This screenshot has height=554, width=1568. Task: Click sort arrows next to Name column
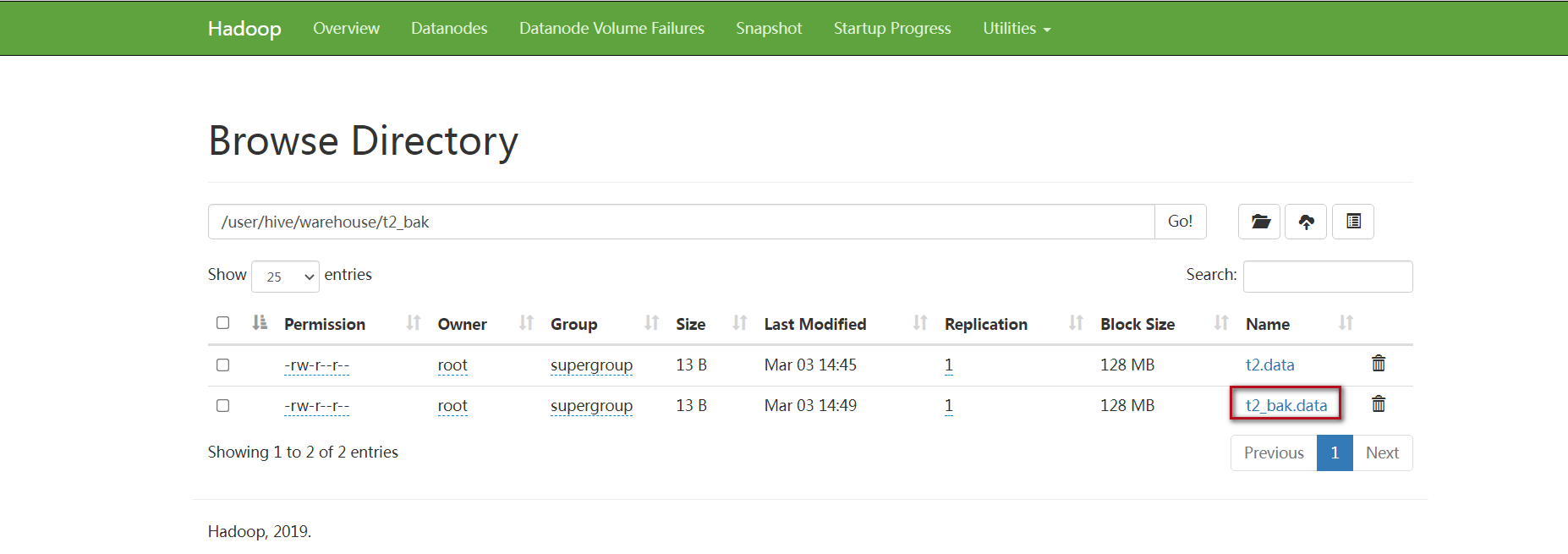point(1346,323)
